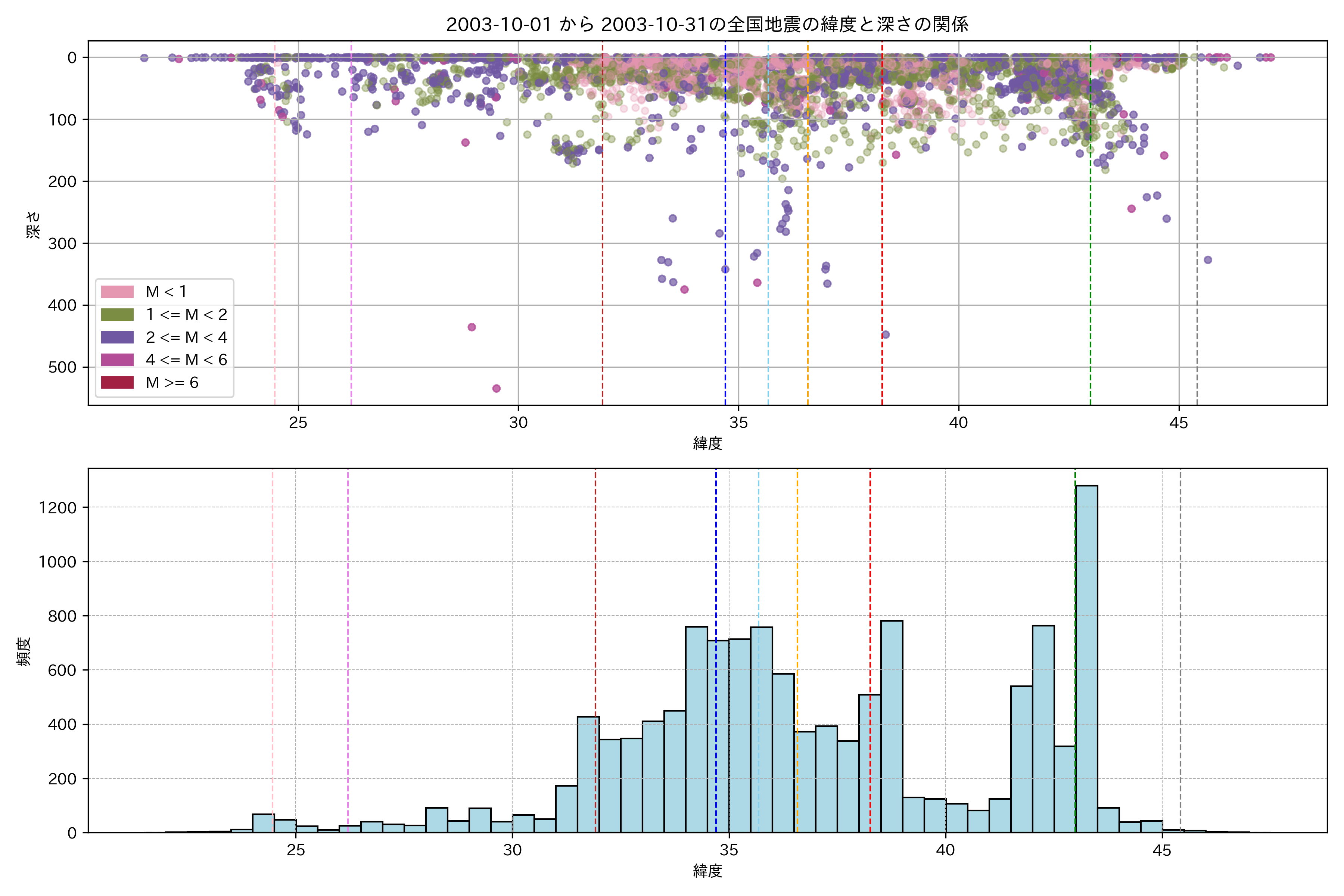1344x896 pixels.
Task: Click the purple 2 <= M < 4 swatch
Action: pos(117,337)
